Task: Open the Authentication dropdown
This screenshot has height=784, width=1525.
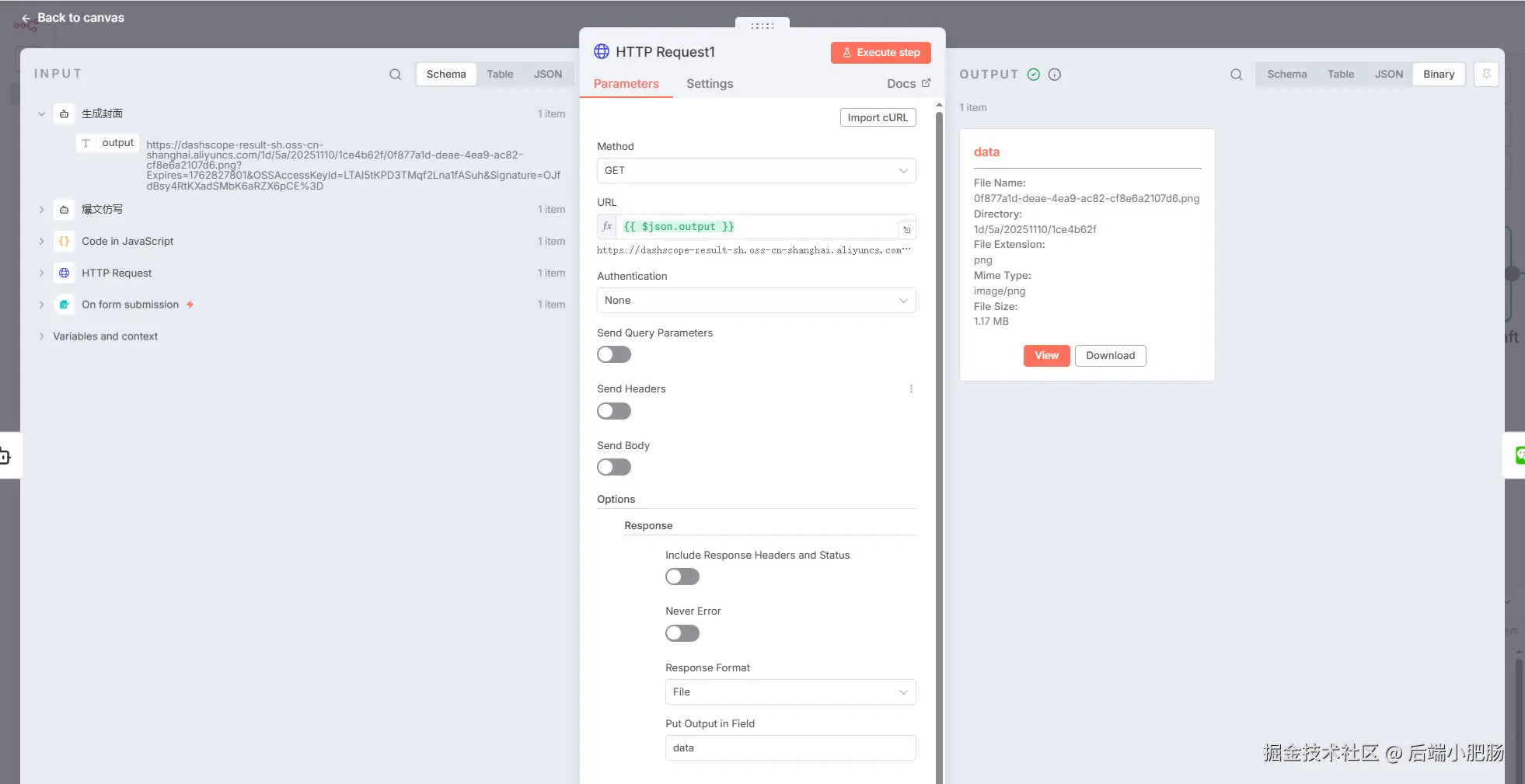Action: (756, 301)
